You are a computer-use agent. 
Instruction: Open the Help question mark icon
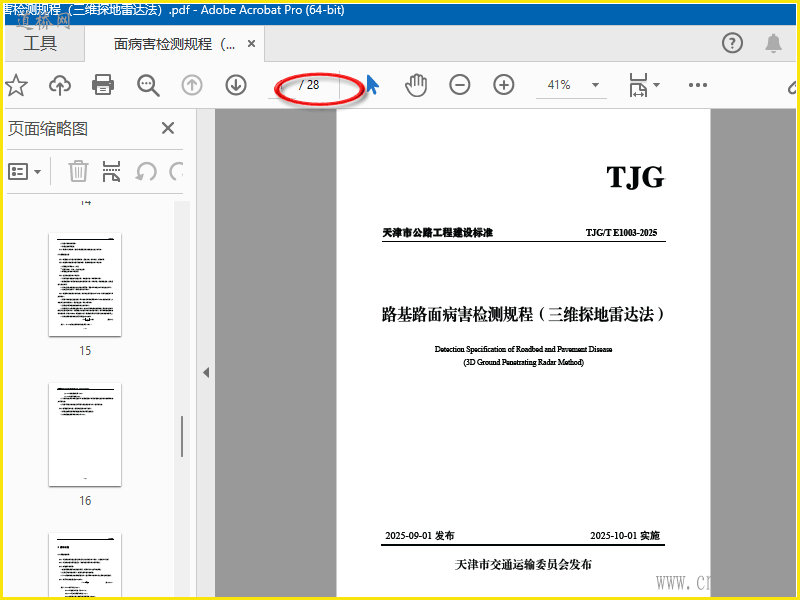(x=732, y=43)
